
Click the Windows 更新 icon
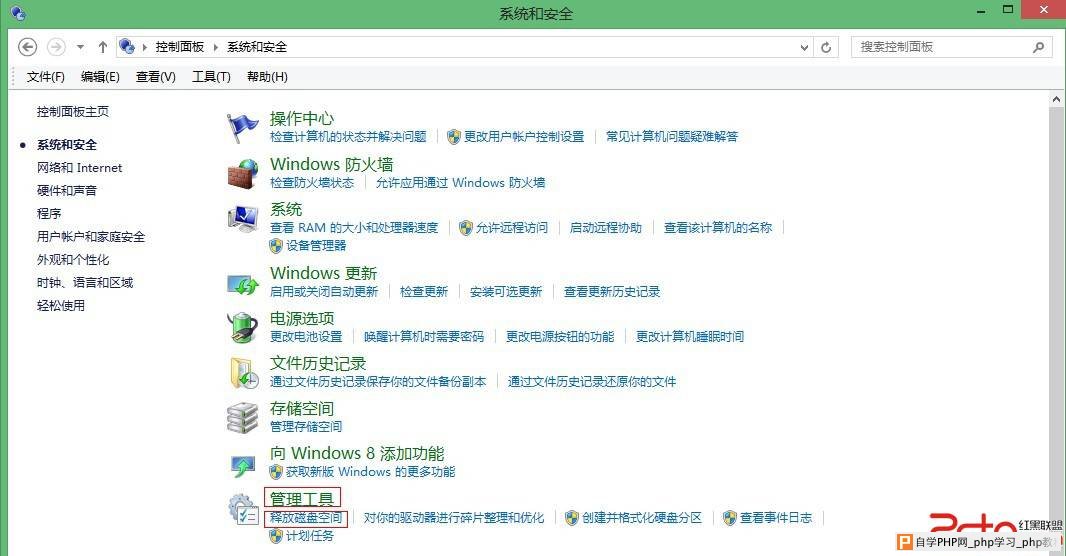(x=243, y=283)
